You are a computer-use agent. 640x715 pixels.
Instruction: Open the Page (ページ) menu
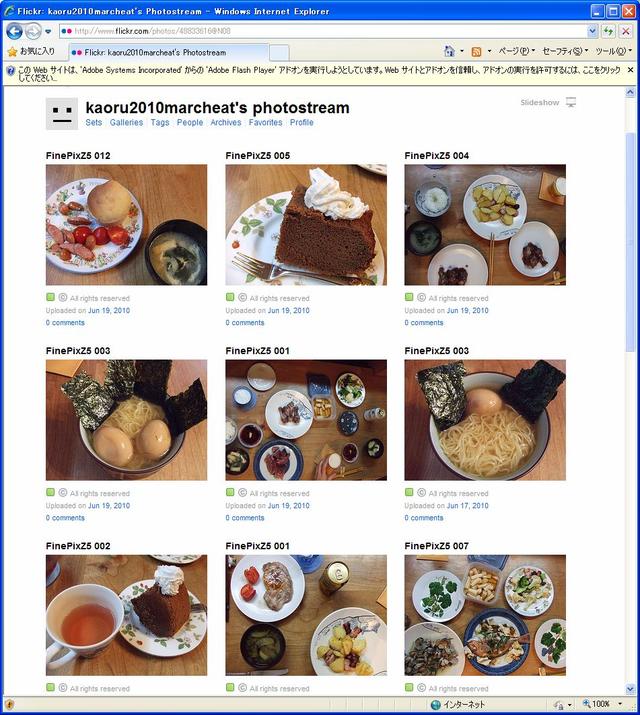point(516,51)
